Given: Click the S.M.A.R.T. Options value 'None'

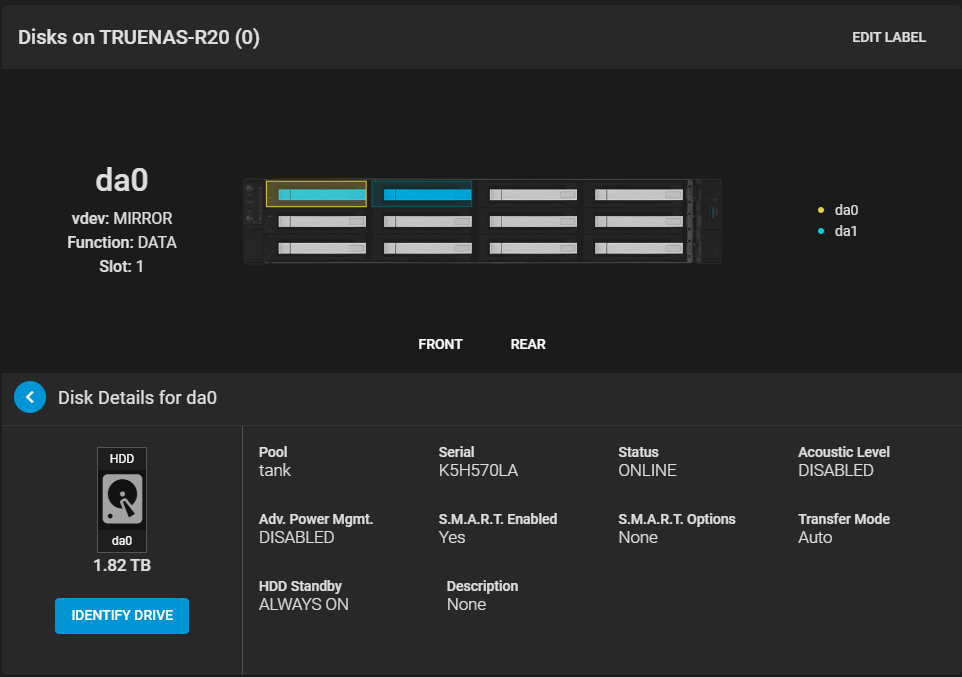Looking at the screenshot, I should tap(638, 537).
